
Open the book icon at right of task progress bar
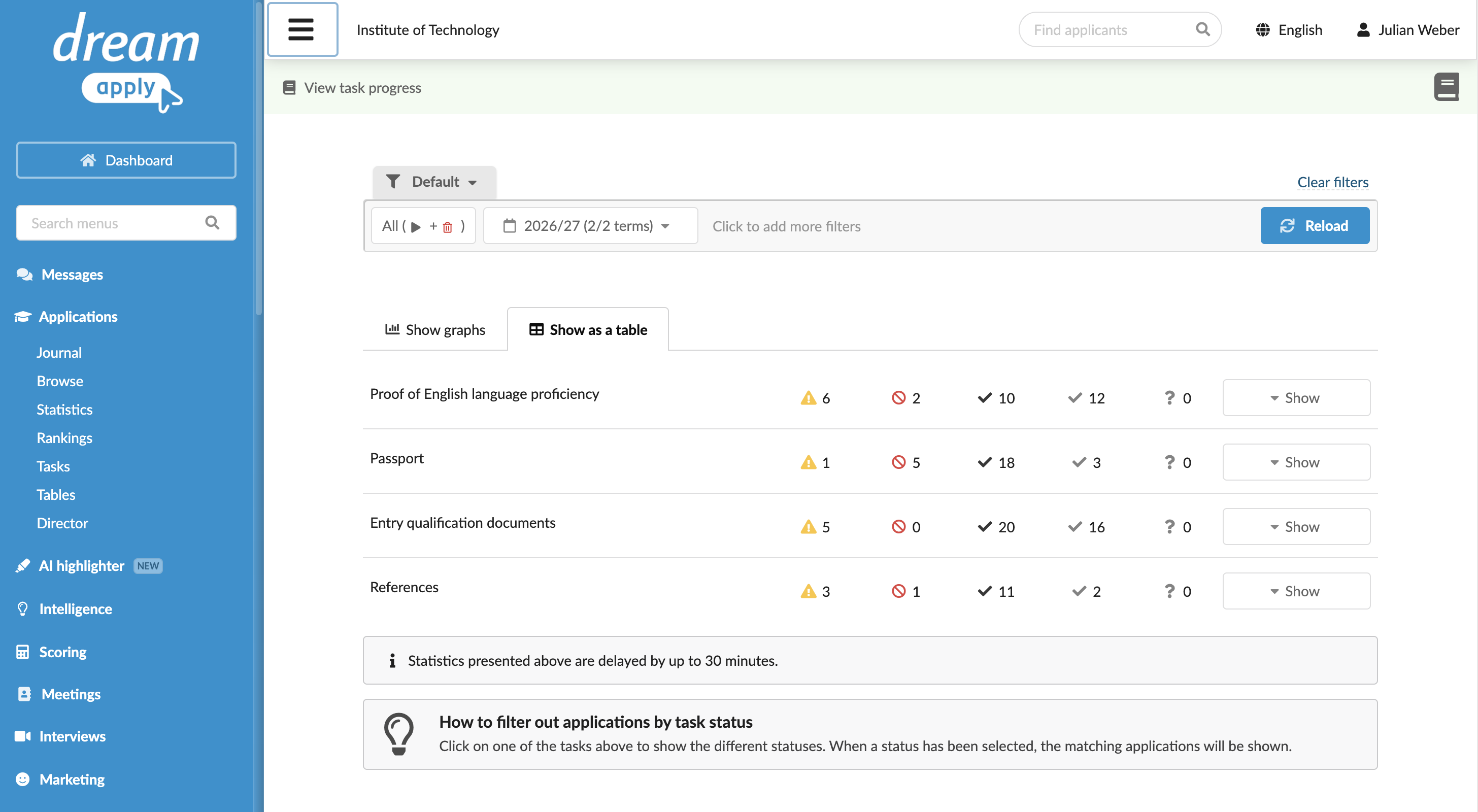pyautogui.click(x=1447, y=87)
